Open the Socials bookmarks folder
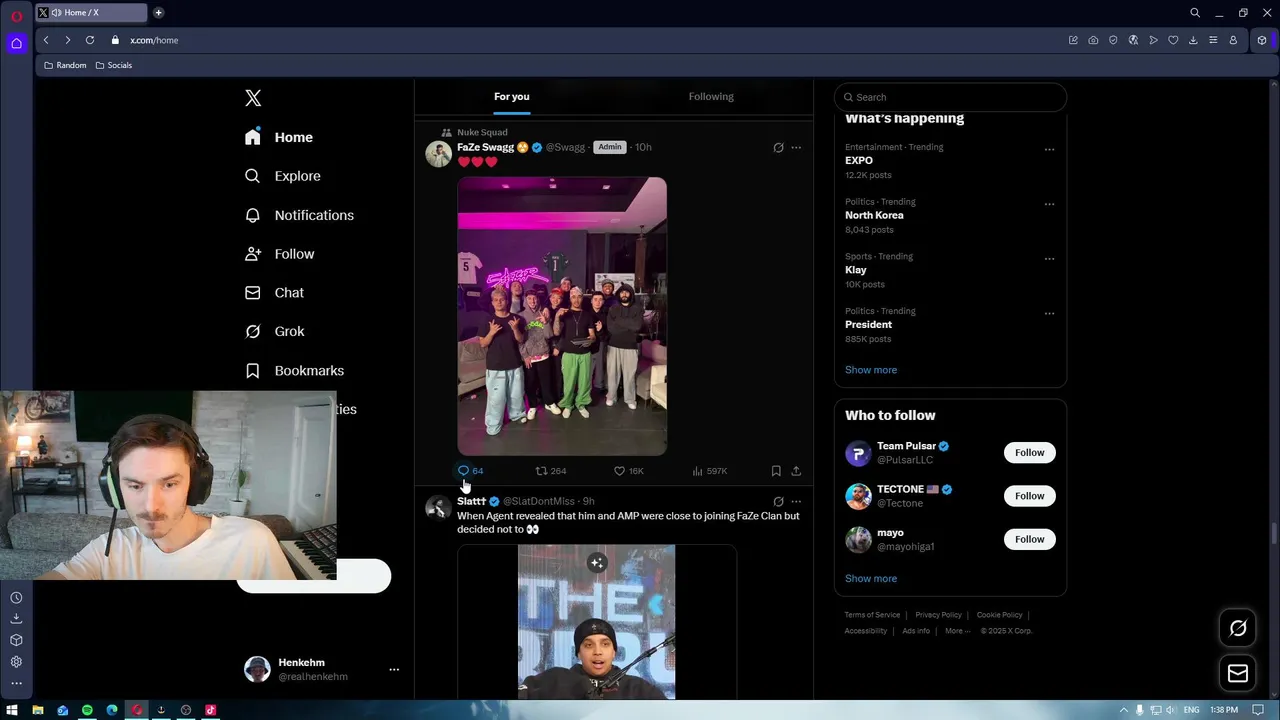This screenshot has height=720, width=1280. tap(113, 65)
